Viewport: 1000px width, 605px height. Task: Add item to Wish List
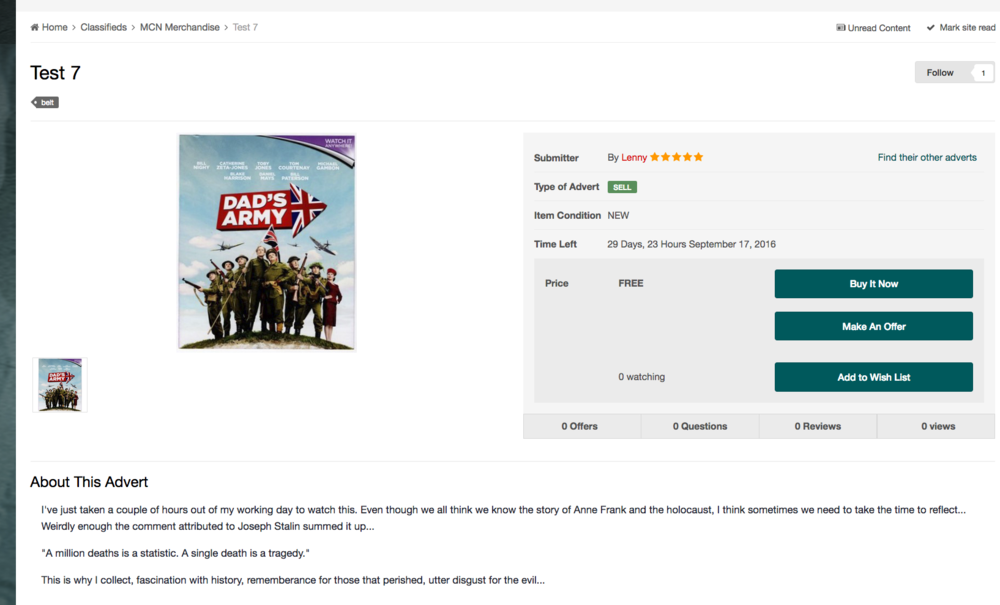(x=874, y=377)
